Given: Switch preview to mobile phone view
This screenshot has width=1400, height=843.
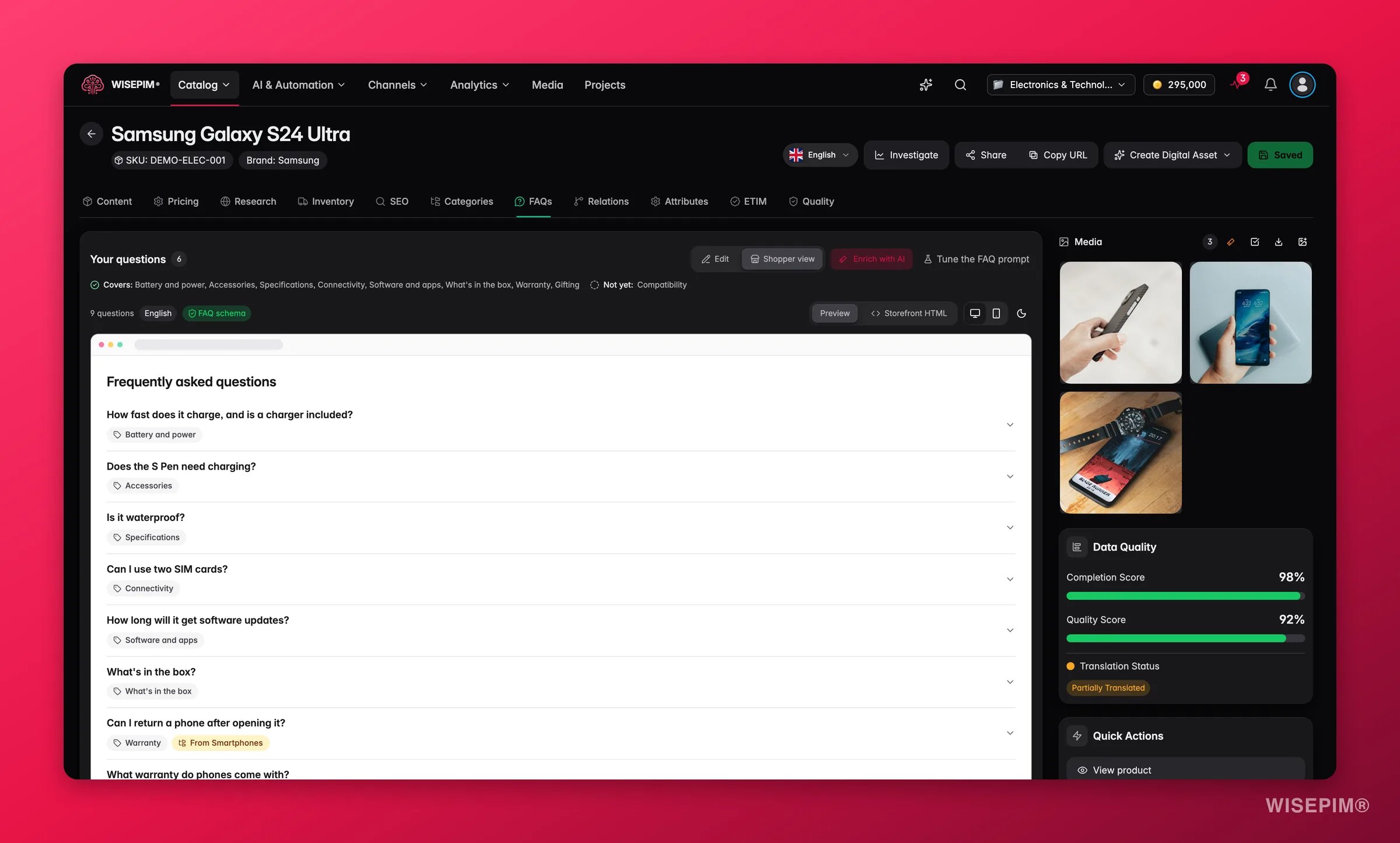Looking at the screenshot, I should pos(996,313).
